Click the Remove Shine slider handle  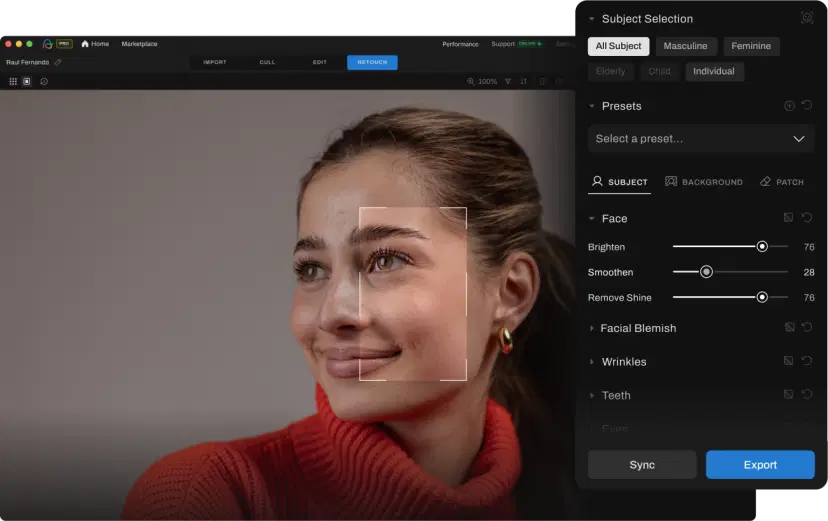762,297
